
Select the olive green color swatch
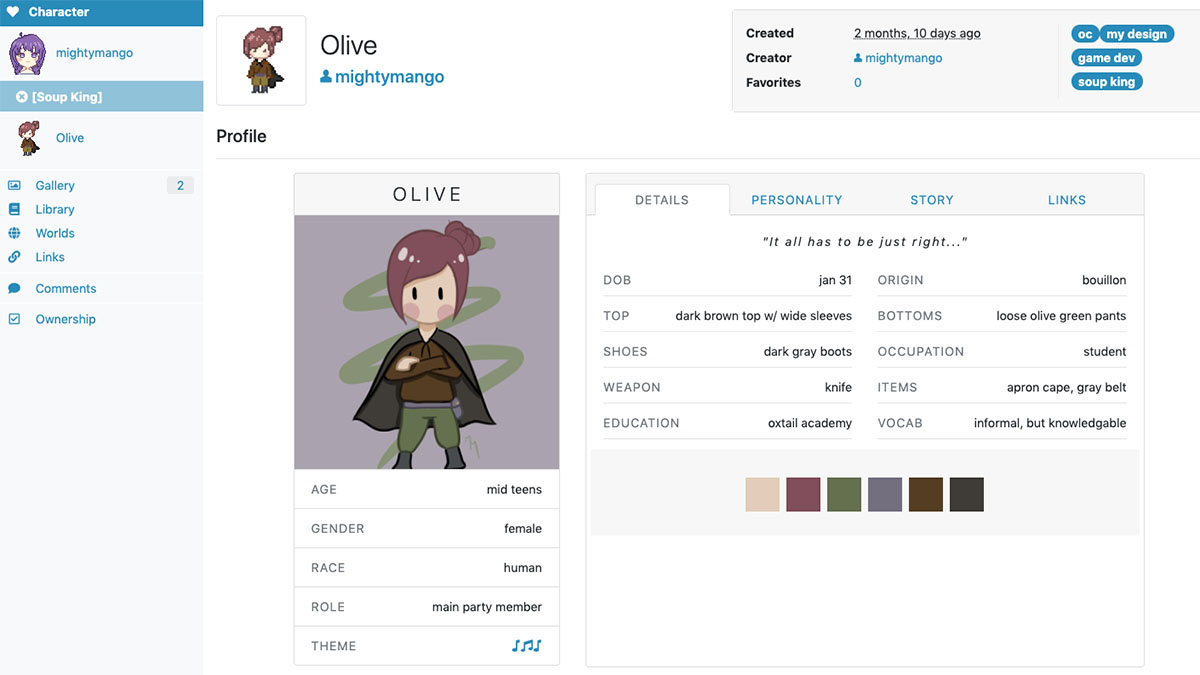tap(845, 494)
